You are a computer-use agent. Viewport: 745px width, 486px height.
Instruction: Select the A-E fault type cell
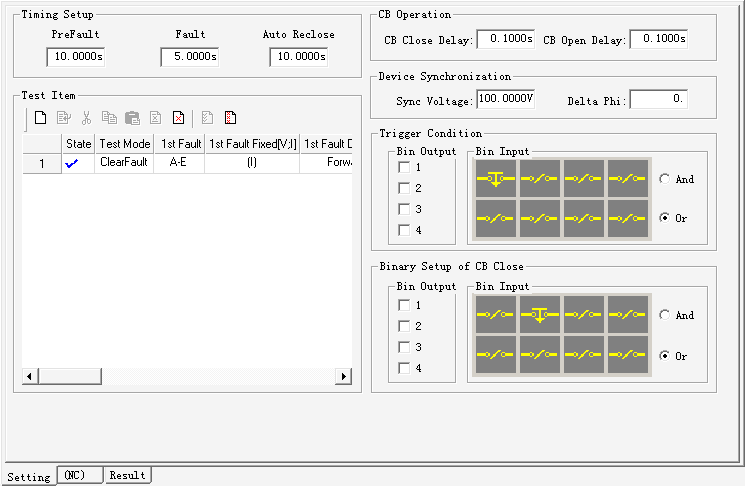point(179,162)
